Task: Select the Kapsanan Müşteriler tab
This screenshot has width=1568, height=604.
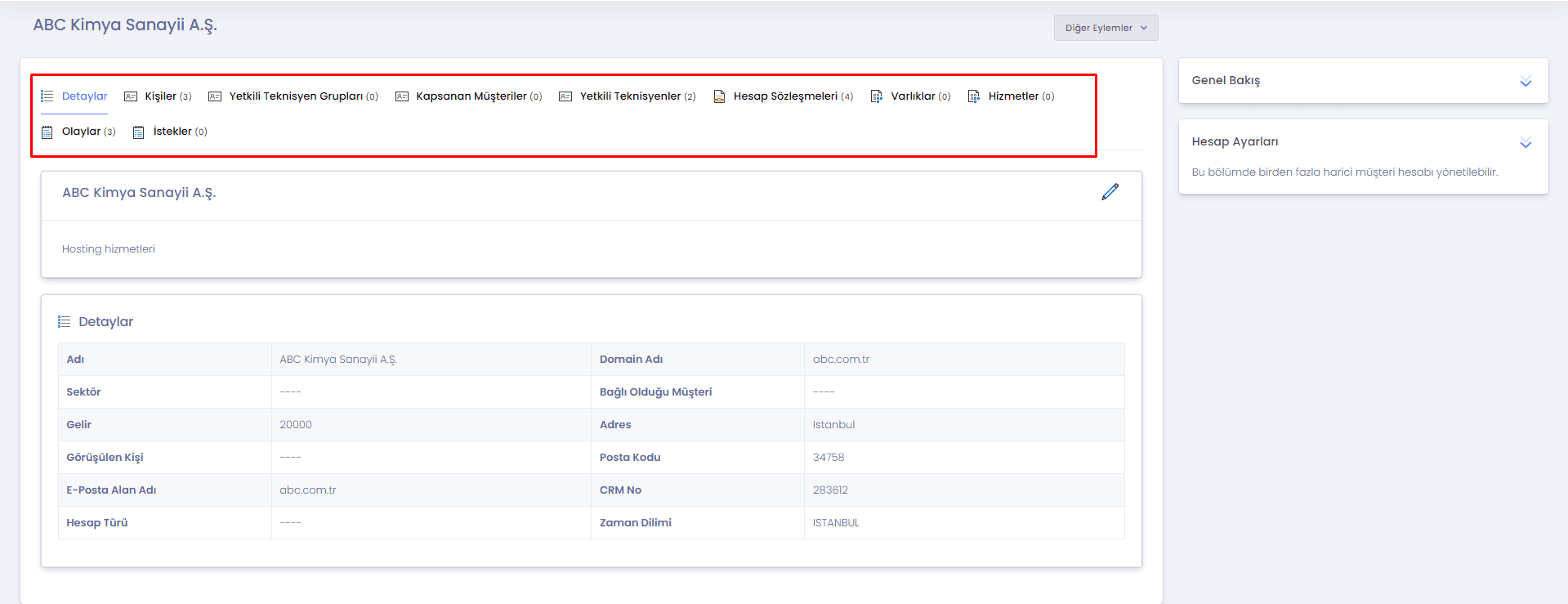Action: point(469,96)
